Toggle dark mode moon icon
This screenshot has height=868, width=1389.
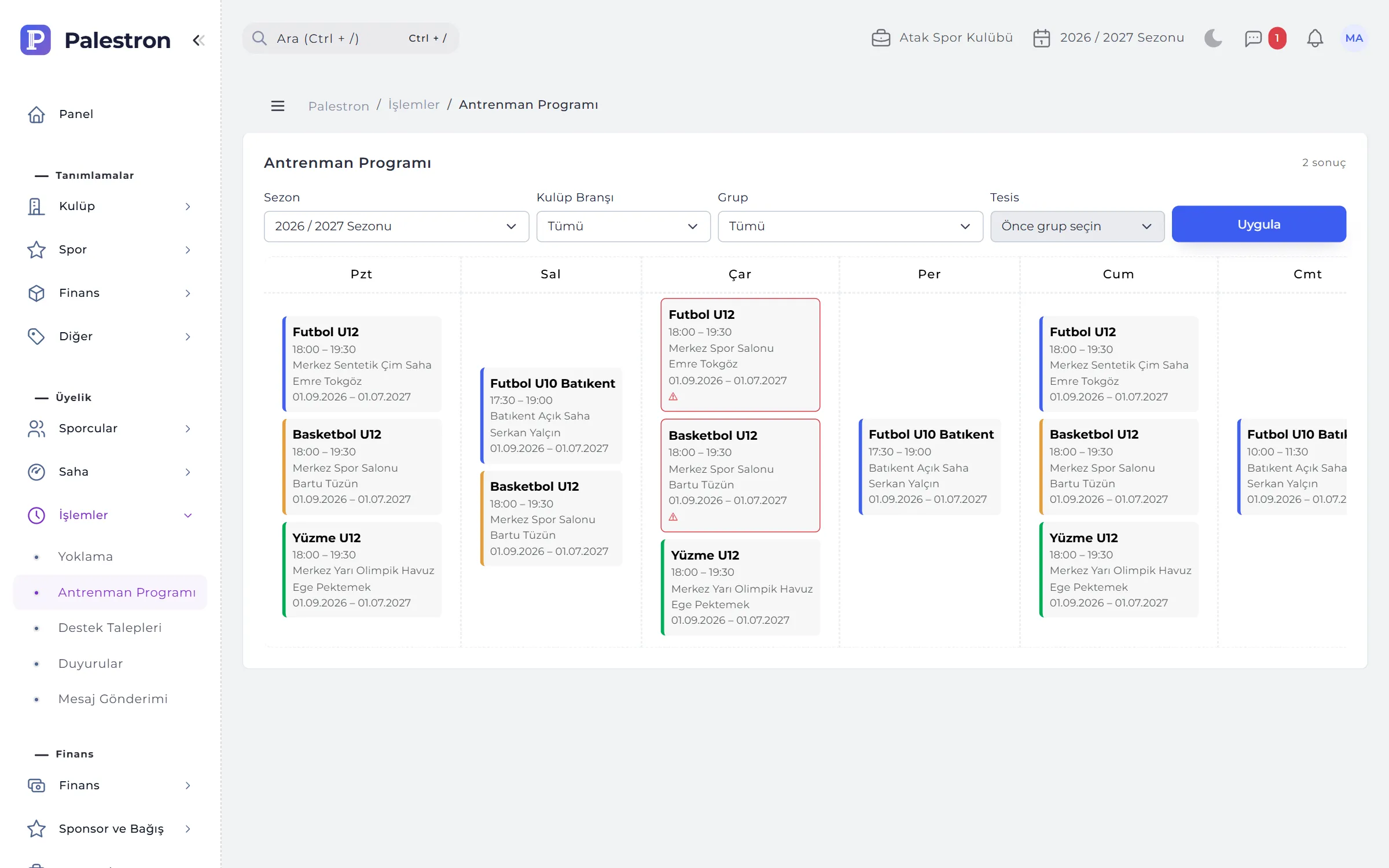click(1213, 38)
